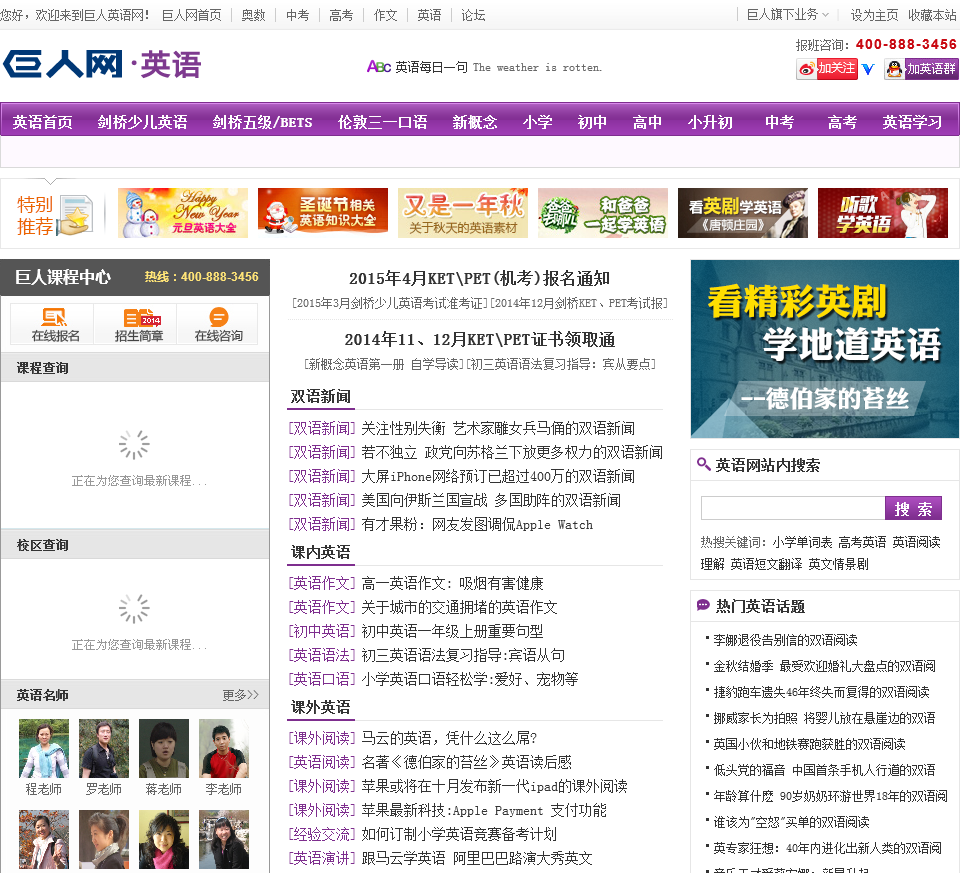Click 更多>> next to 英语名师
The image size is (960, 873).
pos(240,695)
